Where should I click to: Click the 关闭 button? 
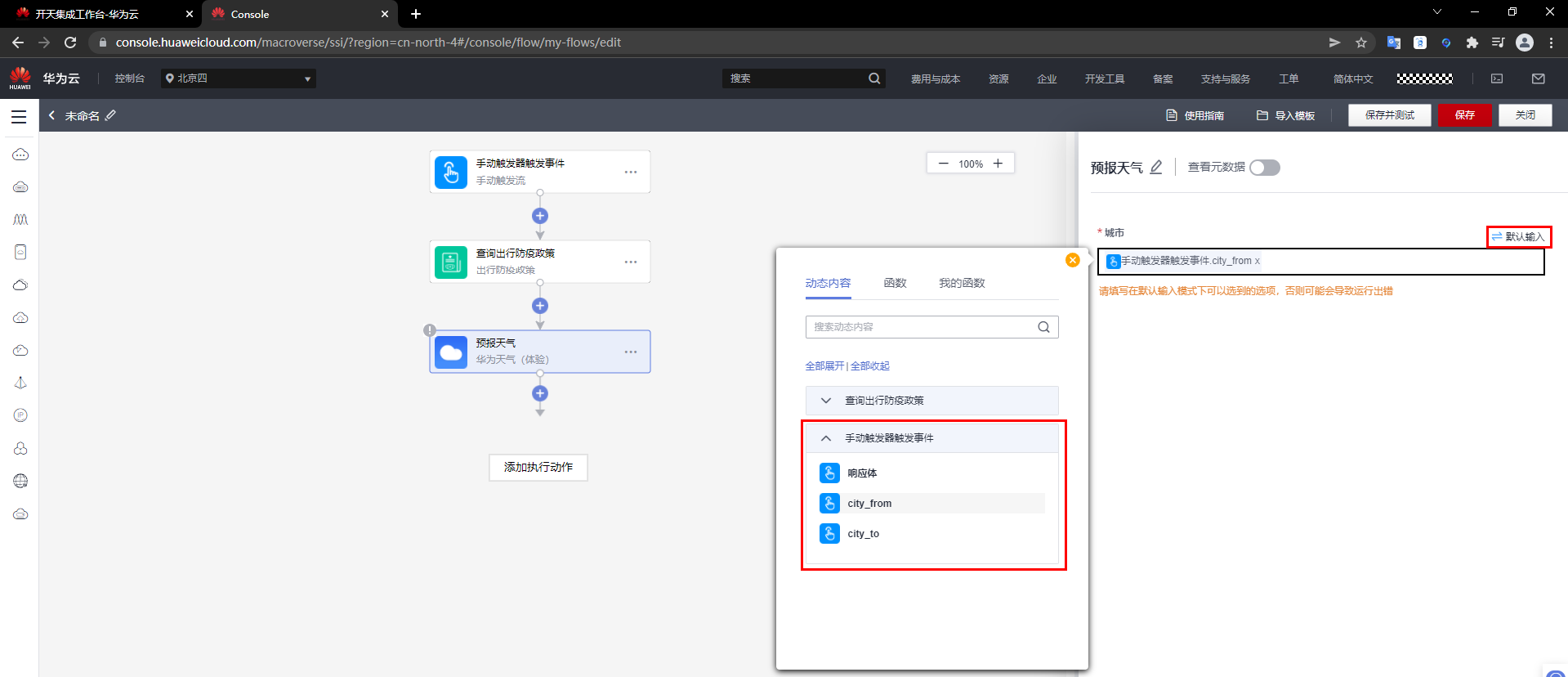click(x=1525, y=115)
